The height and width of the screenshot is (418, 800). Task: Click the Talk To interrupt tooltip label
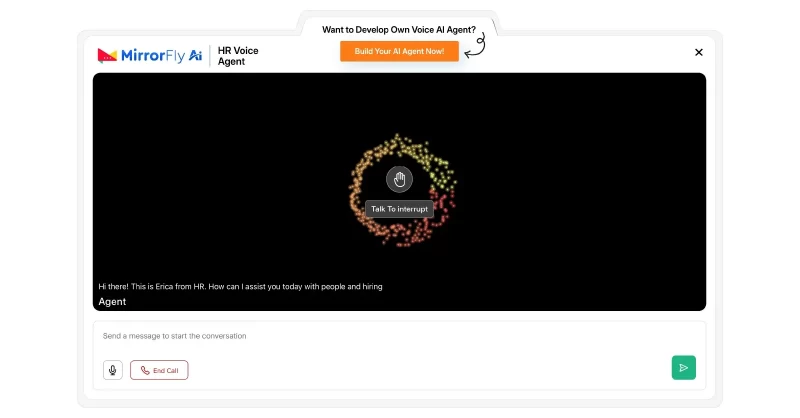(x=399, y=209)
